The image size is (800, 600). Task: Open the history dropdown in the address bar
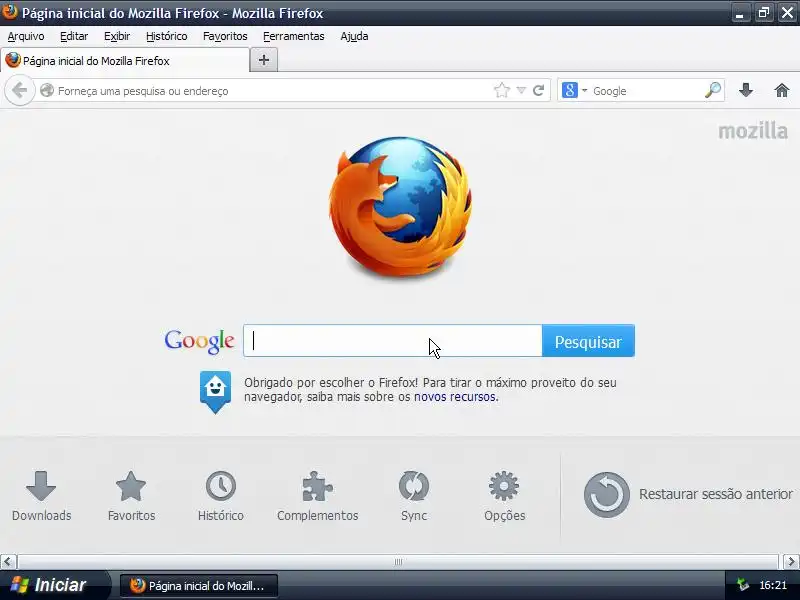coord(521,91)
